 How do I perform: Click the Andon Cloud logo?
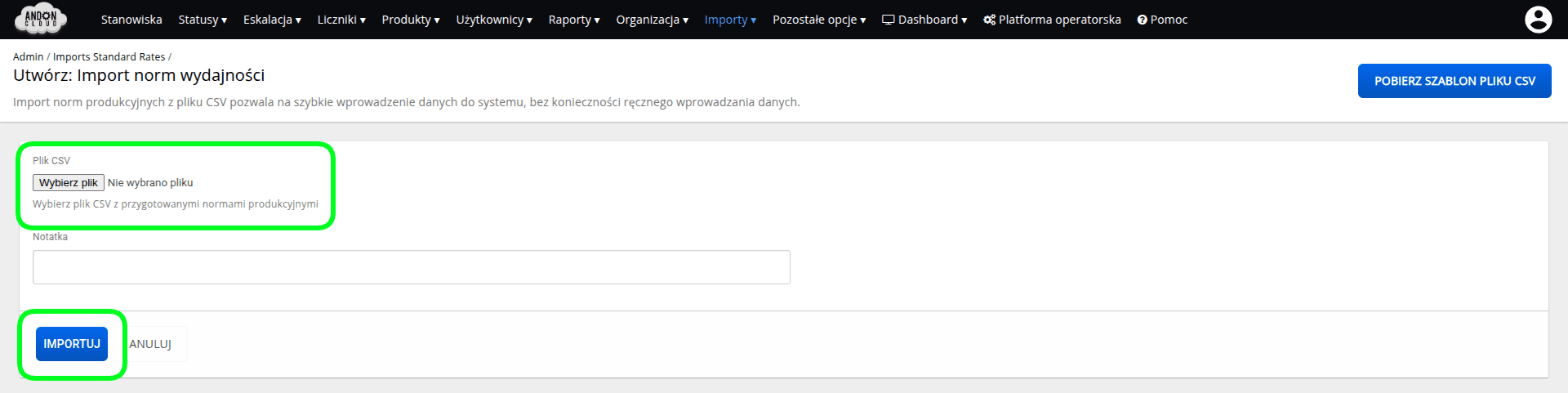point(41,19)
